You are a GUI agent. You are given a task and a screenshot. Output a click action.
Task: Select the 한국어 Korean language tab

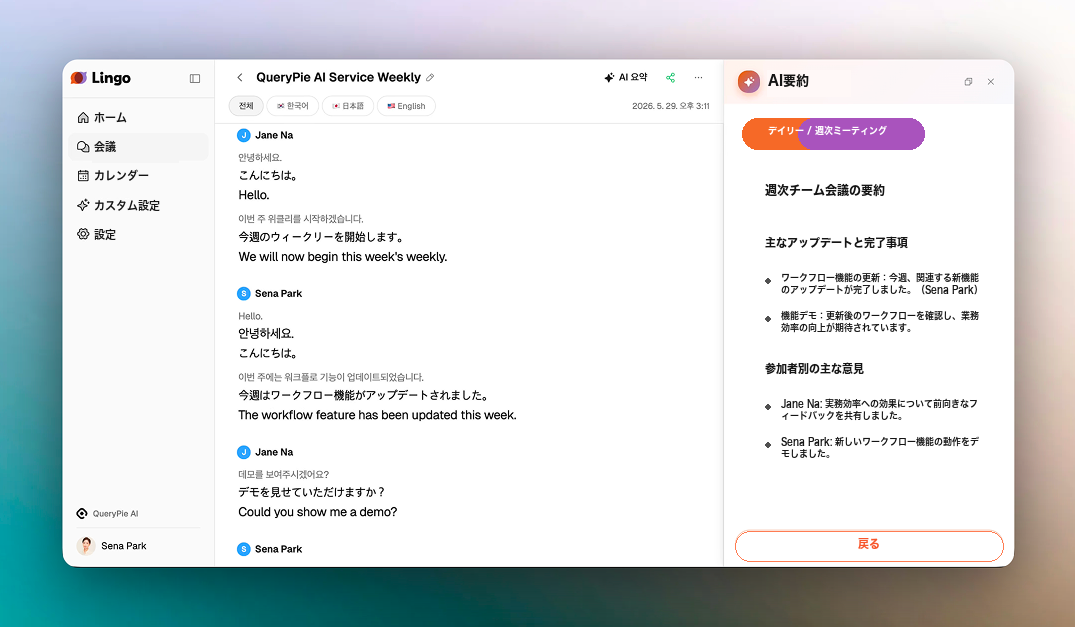293,106
